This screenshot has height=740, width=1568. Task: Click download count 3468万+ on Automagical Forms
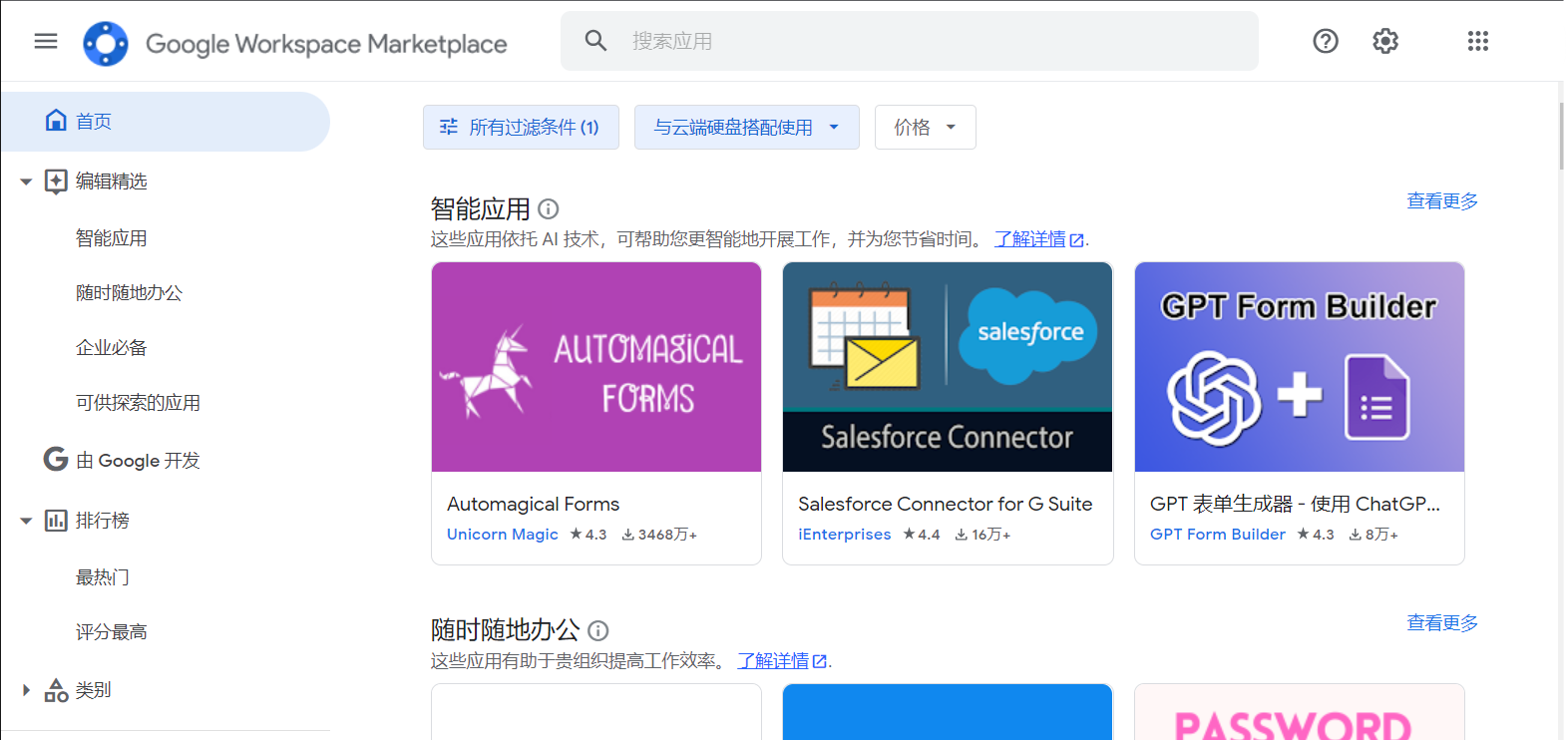(x=659, y=535)
